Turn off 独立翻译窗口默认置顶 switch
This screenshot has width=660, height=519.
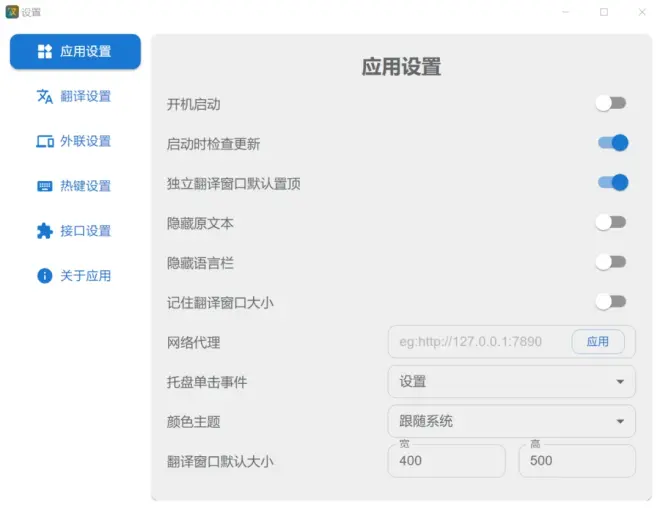[612, 182]
